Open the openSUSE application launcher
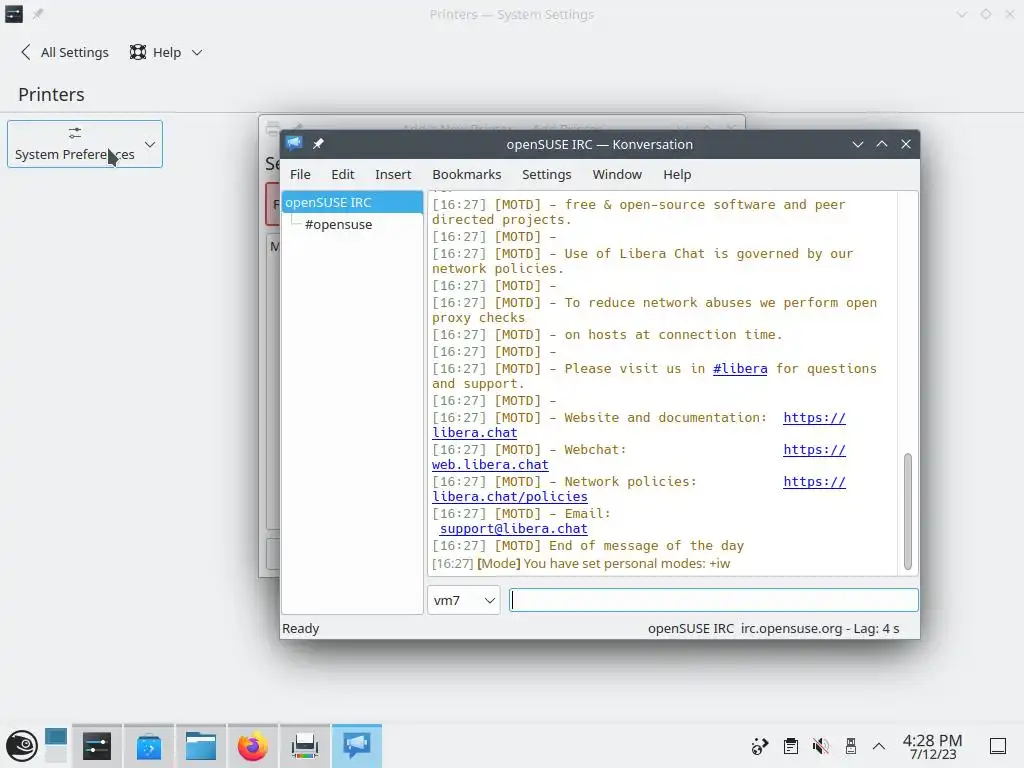Screen dimensions: 1024x768 coord(22,746)
